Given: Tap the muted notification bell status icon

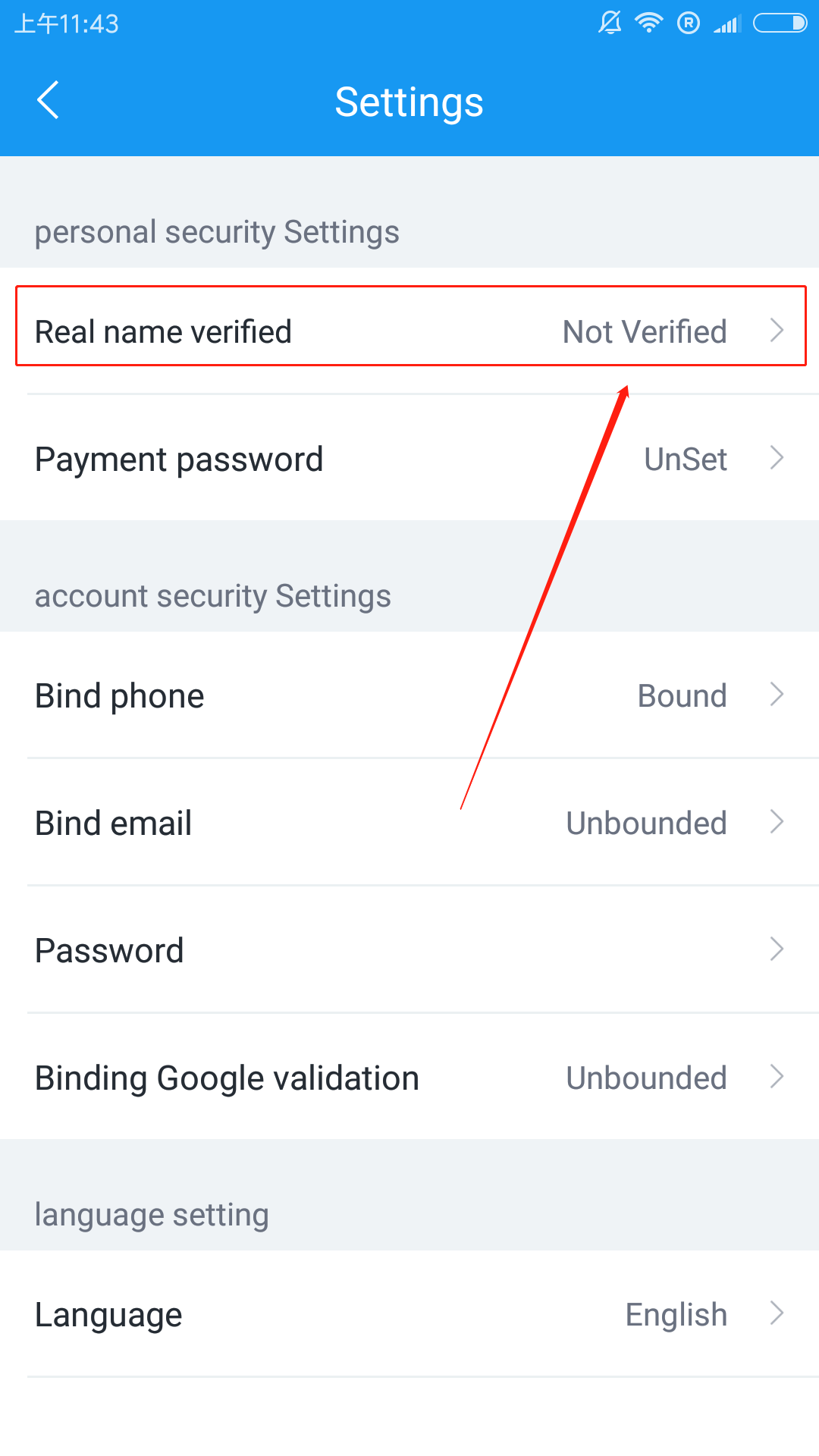Looking at the screenshot, I should 610,23.
